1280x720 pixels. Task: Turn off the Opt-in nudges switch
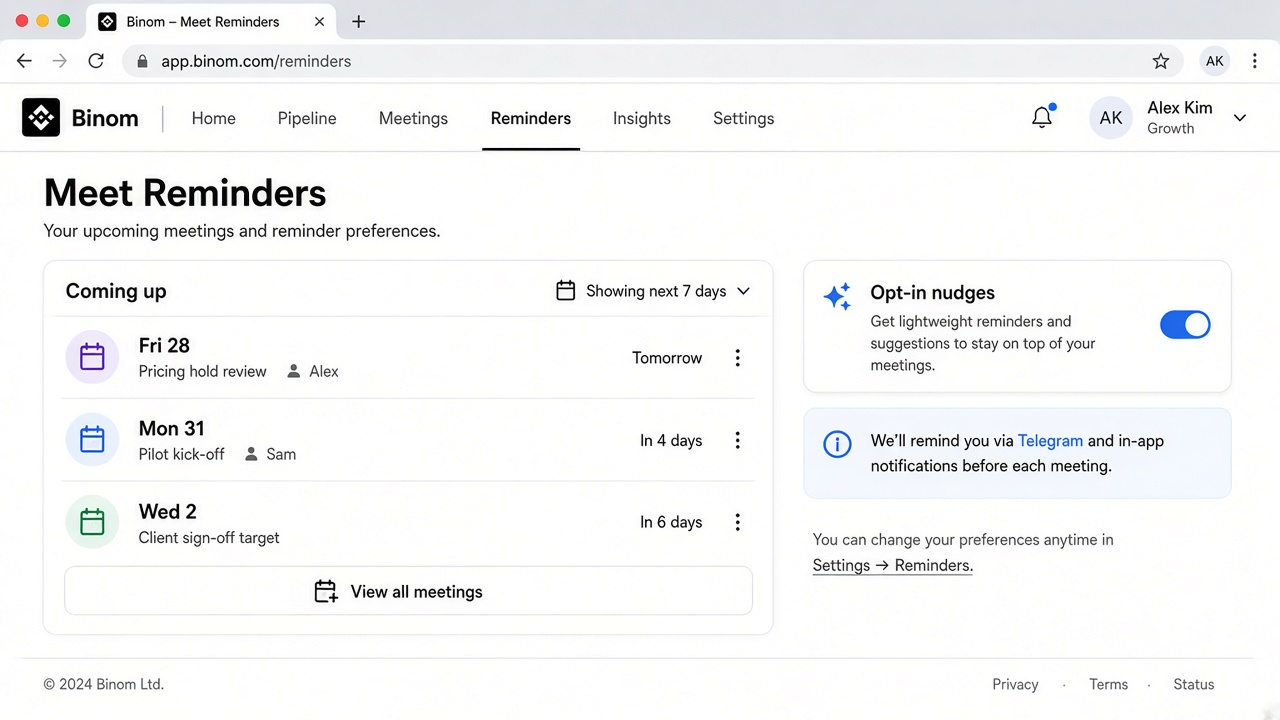(x=1185, y=324)
